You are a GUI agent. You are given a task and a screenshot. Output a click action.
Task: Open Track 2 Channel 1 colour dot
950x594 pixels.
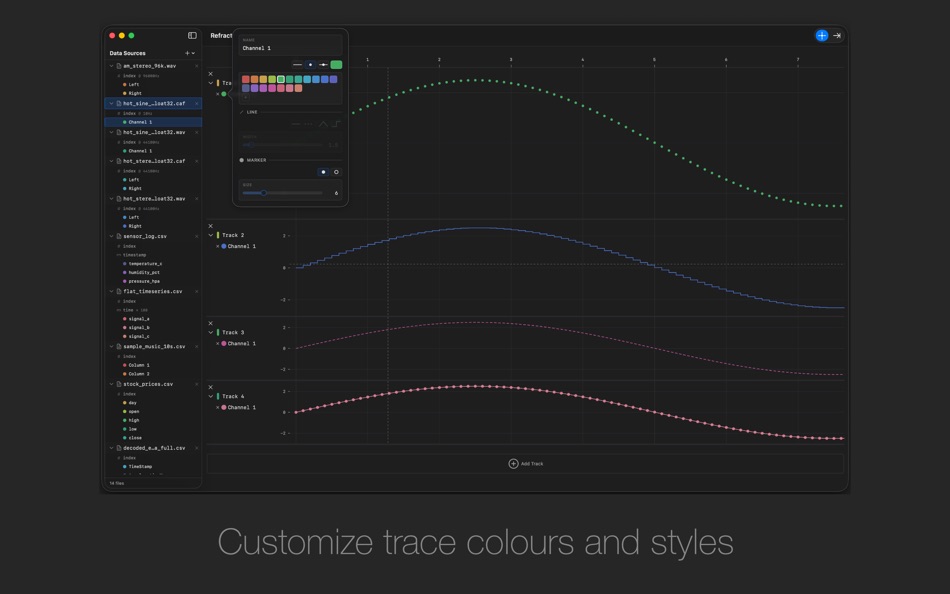(224, 247)
